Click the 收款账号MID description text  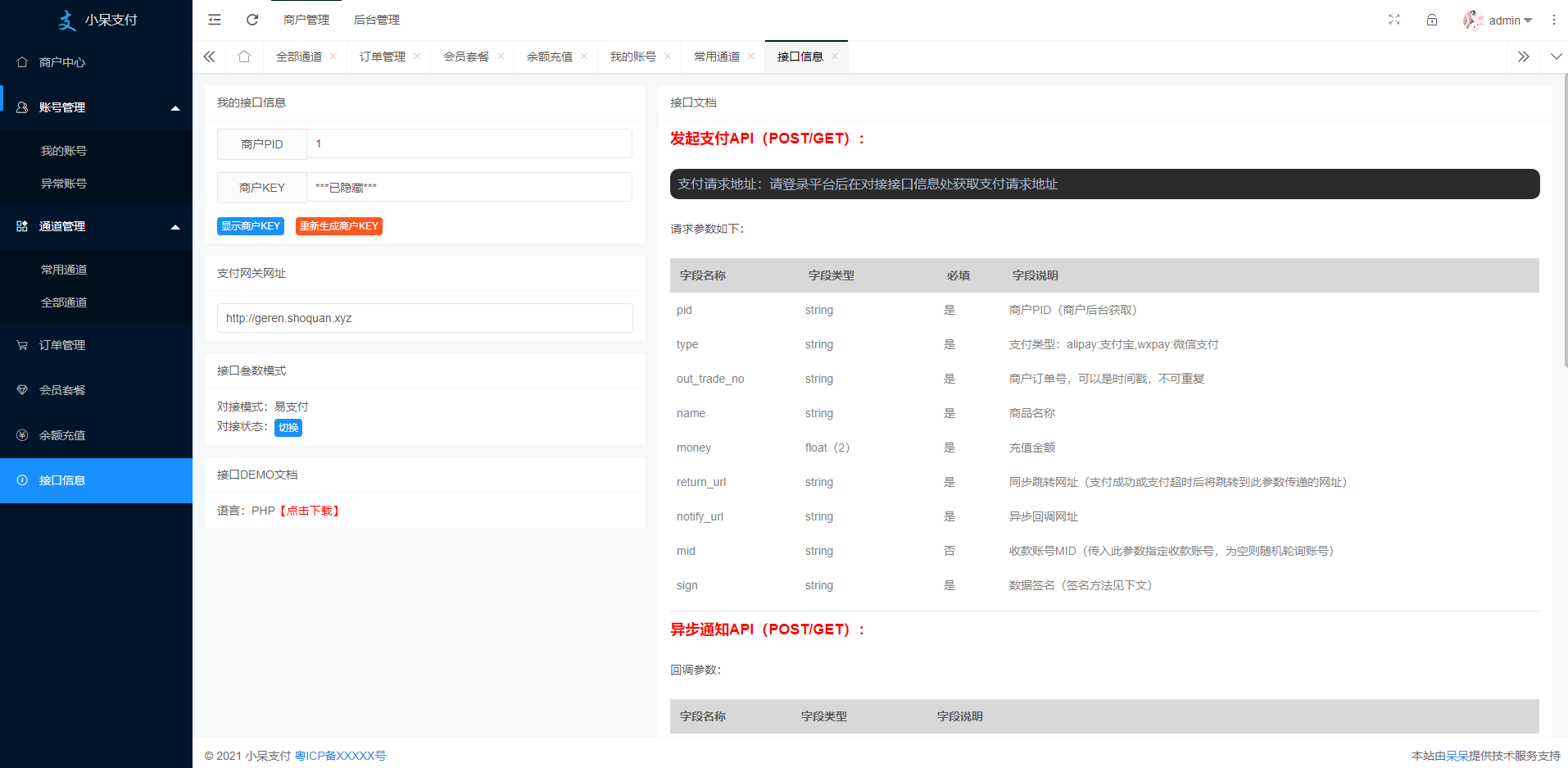click(x=1172, y=551)
